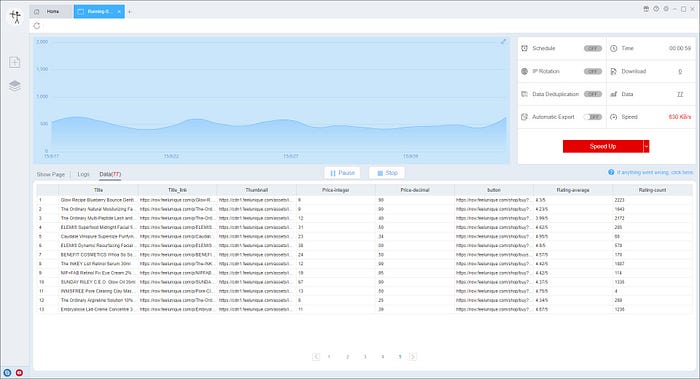Click the Data count value 77

680,94
